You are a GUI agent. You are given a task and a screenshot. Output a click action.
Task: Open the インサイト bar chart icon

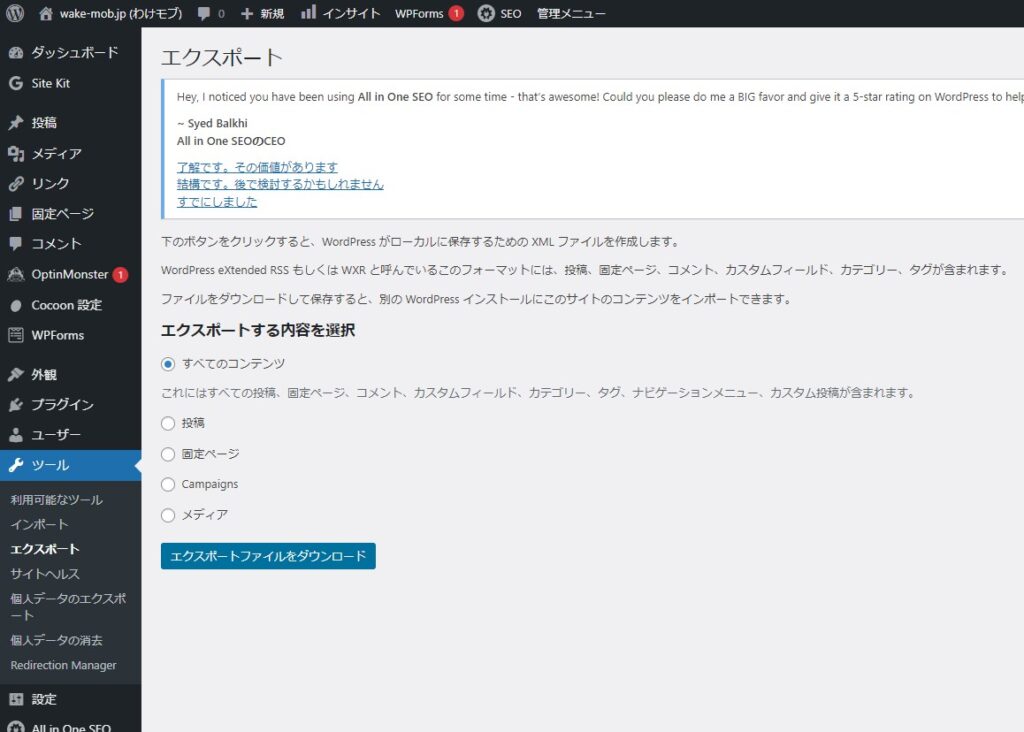point(308,12)
